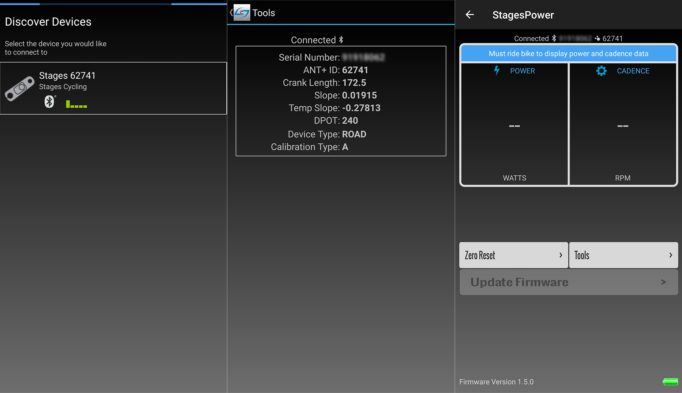Click the Stages logo icon in Tools header
The width and height of the screenshot is (682, 393).
click(x=241, y=13)
